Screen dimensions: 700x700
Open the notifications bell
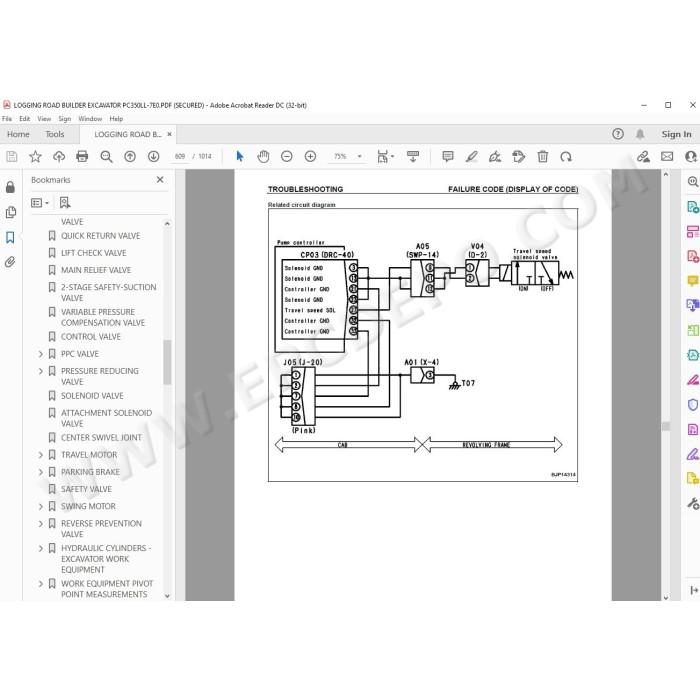[640, 134]
